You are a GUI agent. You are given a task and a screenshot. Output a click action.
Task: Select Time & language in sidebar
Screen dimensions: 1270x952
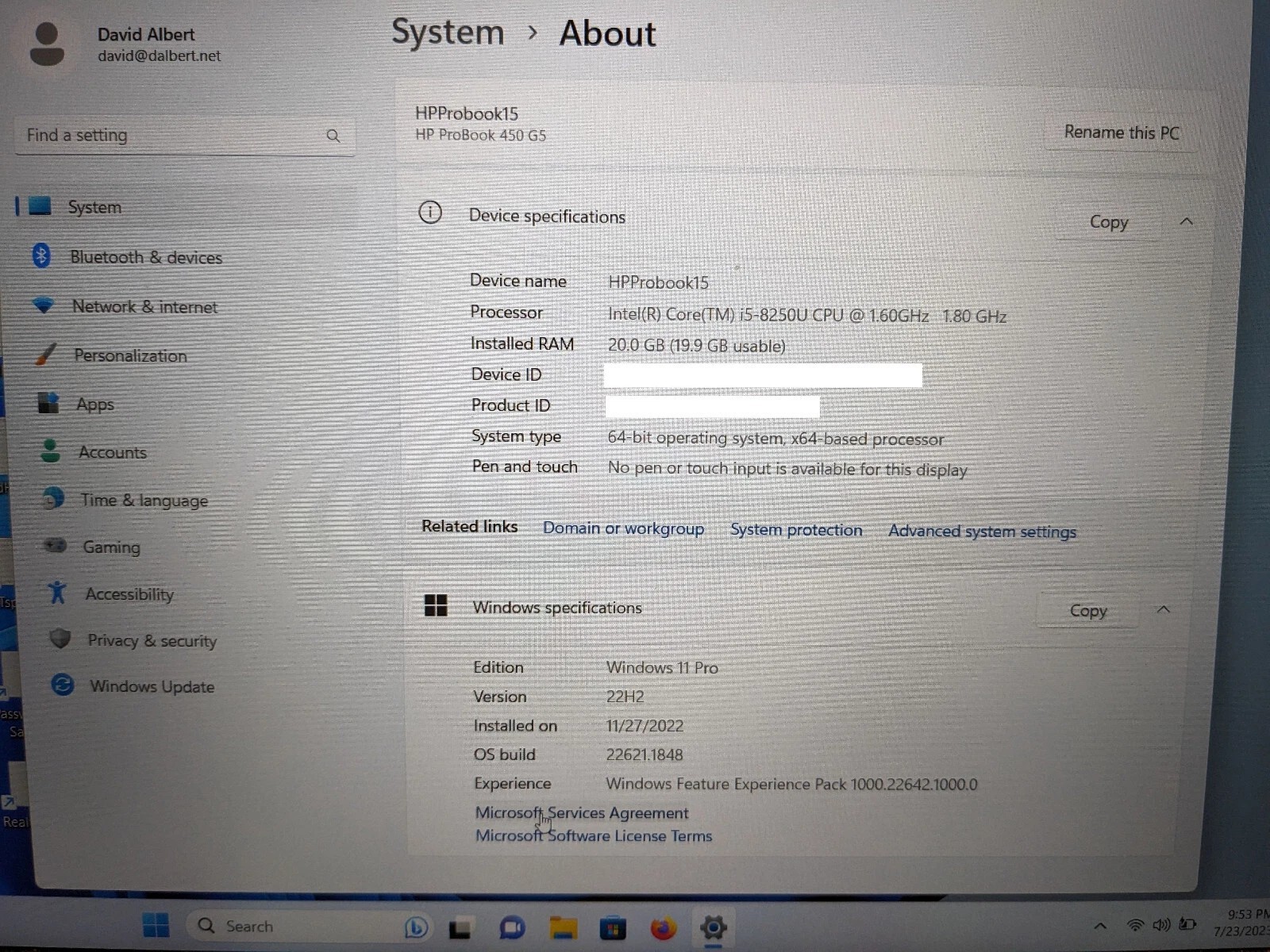144,500
